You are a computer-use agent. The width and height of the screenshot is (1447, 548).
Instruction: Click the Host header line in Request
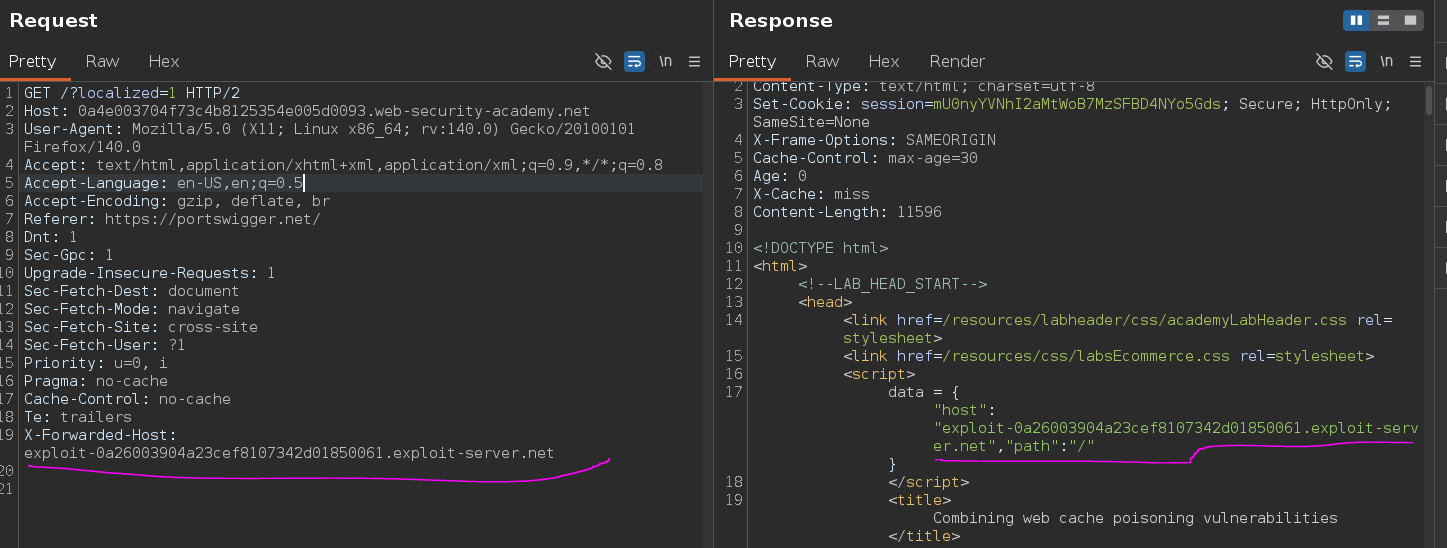(307, 111)
